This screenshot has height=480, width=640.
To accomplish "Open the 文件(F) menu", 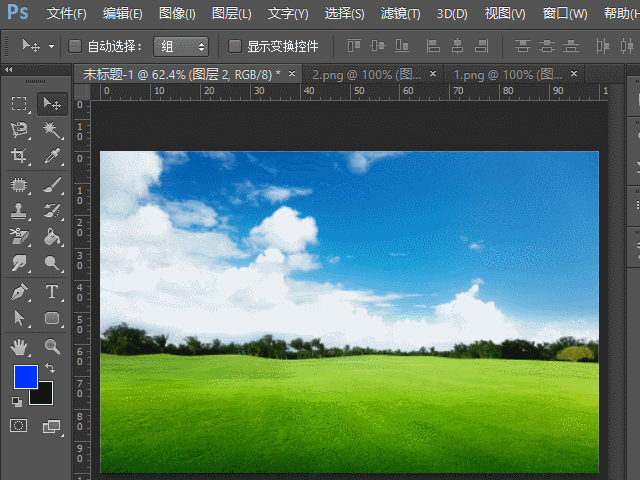I will tap(67, 14).
